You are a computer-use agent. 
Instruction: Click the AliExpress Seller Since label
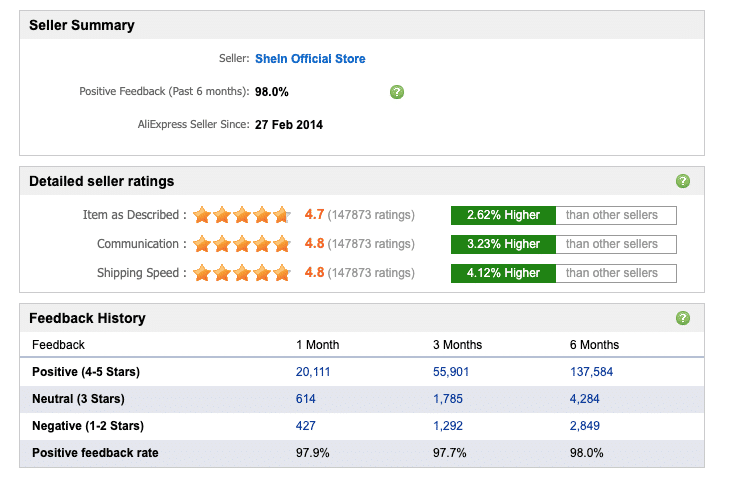[193, 124]
